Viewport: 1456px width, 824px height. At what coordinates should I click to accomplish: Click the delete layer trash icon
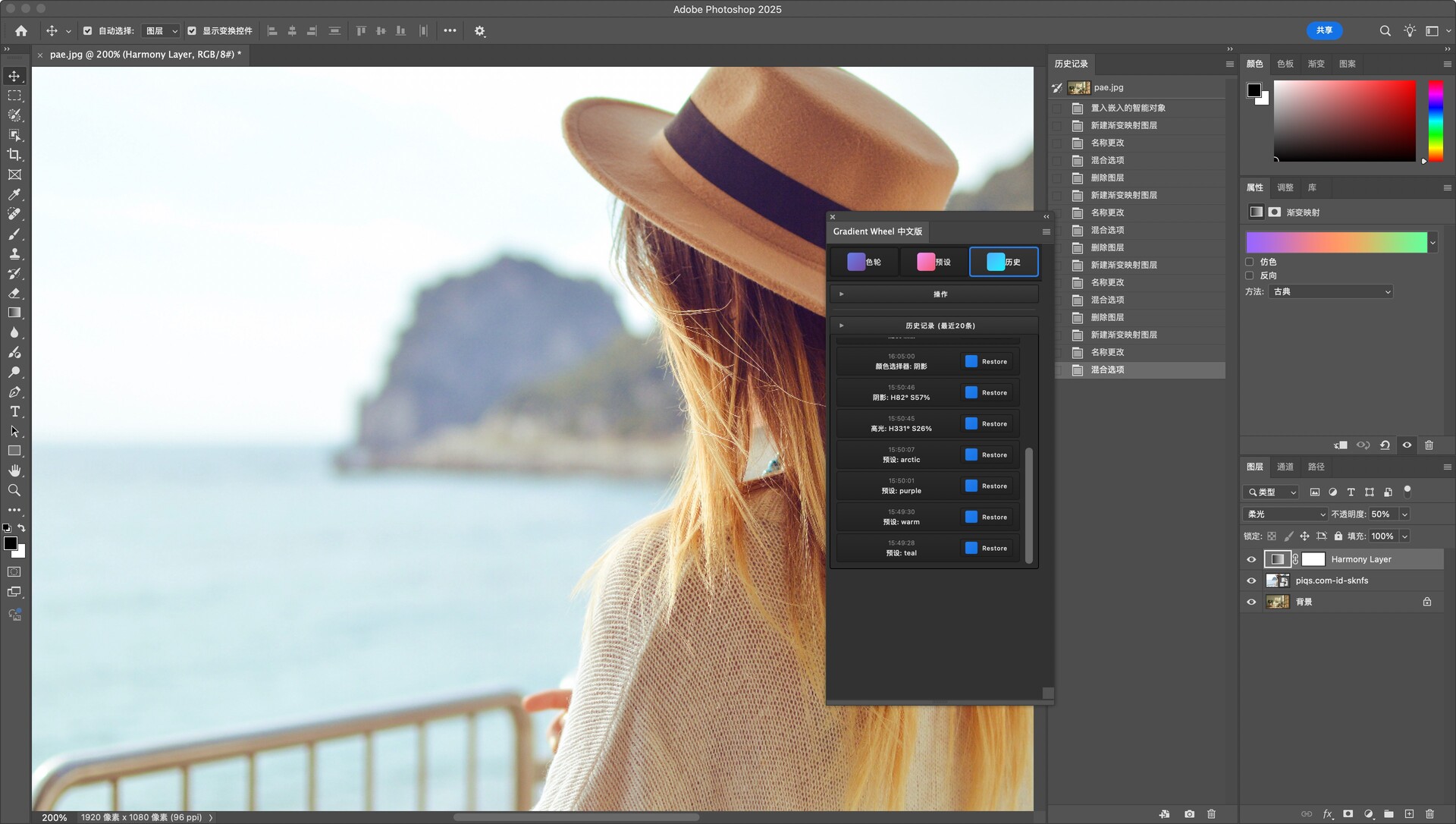point(1429,813)
